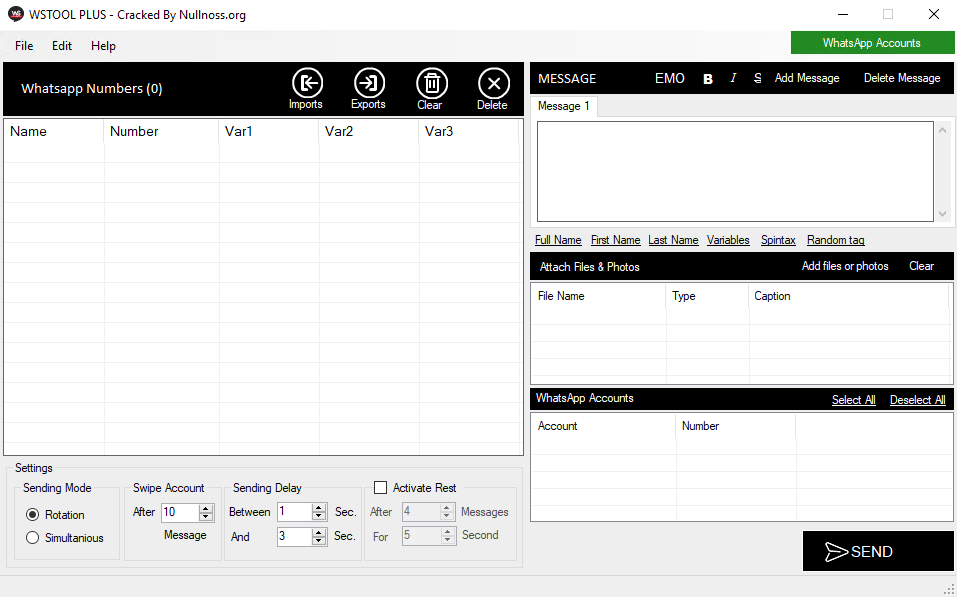Open the EMO emoji picker

[669, 78]
